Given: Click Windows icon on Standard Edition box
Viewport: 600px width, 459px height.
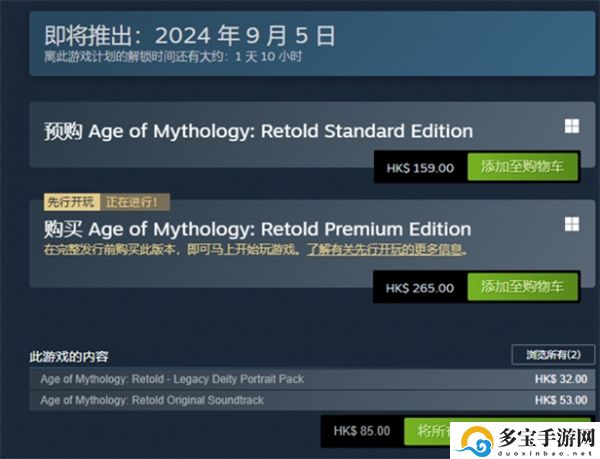Looking at the screenshot, I should (x=572, y=126).
